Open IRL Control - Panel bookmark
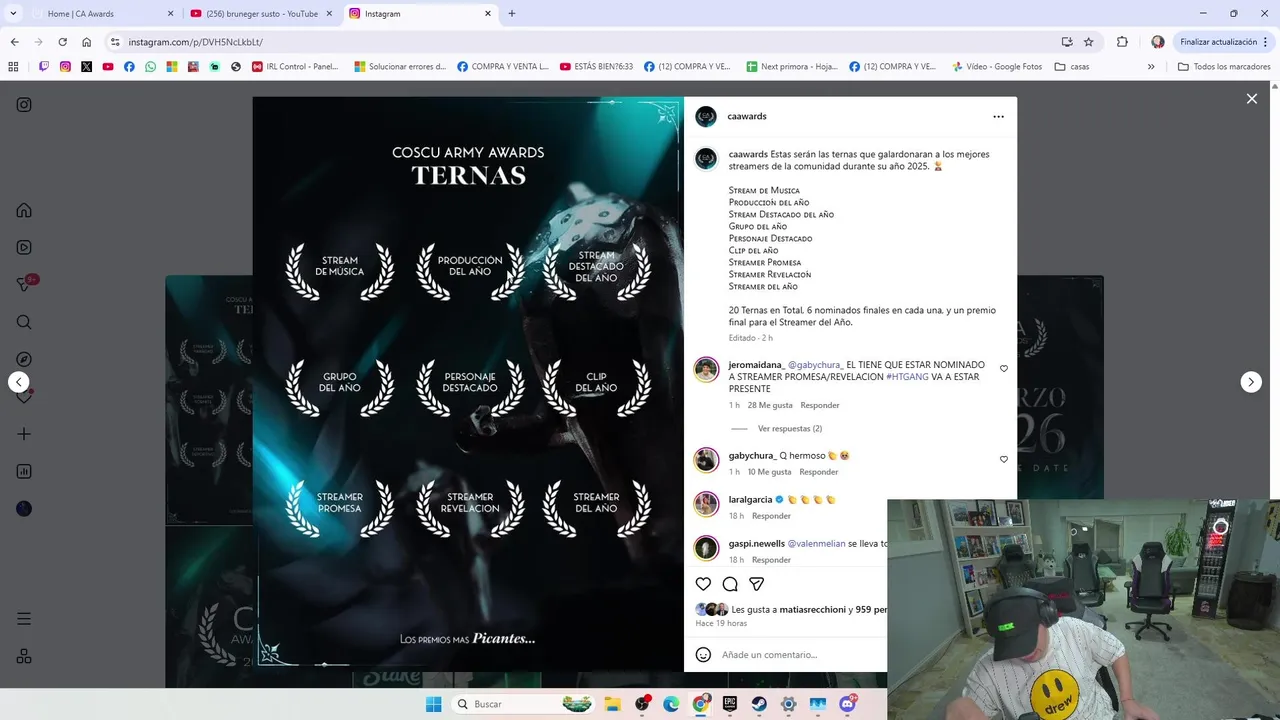The image size is (1280, 720). pyautogui.click(x=295, y=67)
